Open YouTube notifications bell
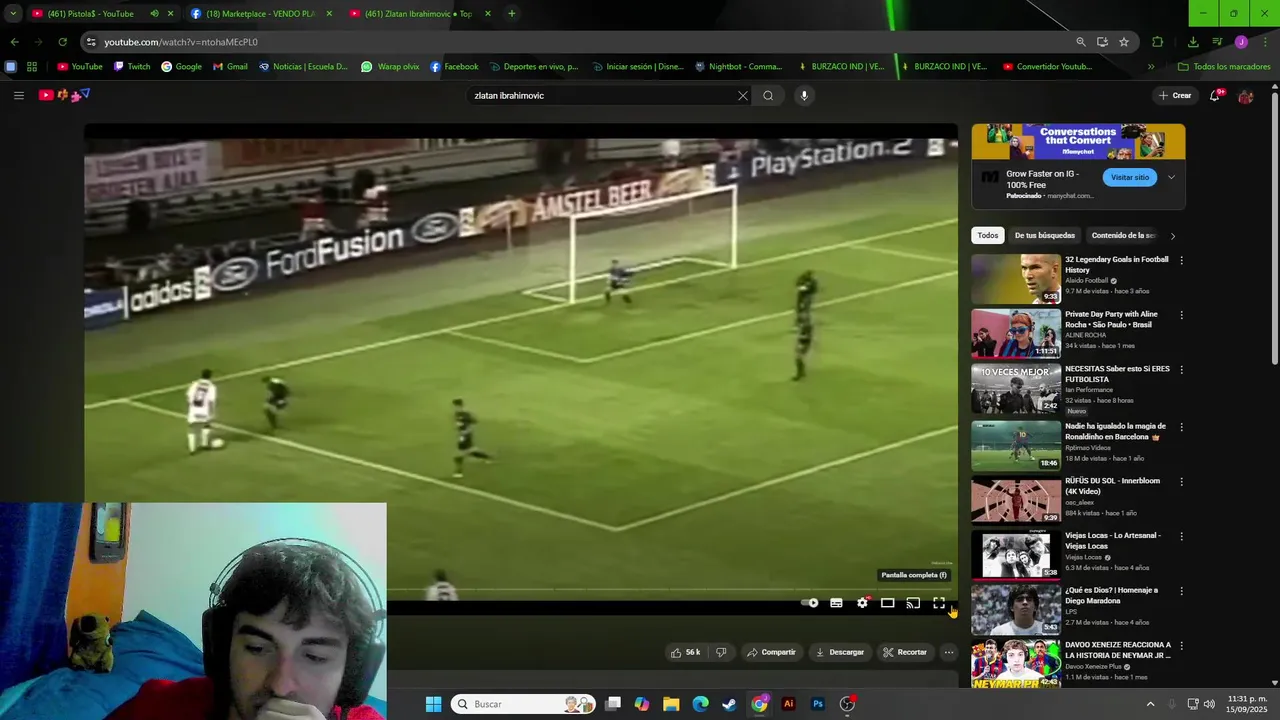The width and height of the screenshot is (1280, 720). (x=1215, y=96)
